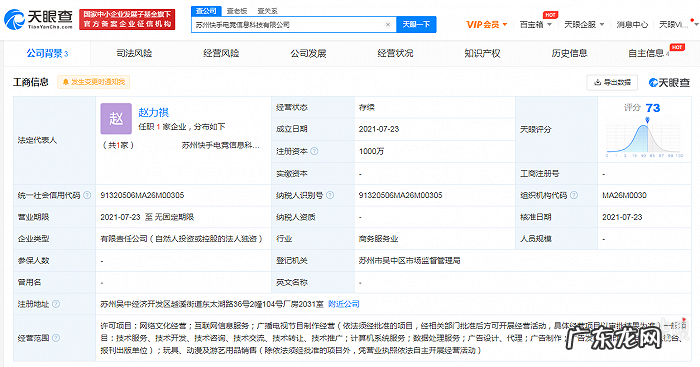Click help icon beside 注册地址
Viewport: 700px width, 367px height.
56,304
